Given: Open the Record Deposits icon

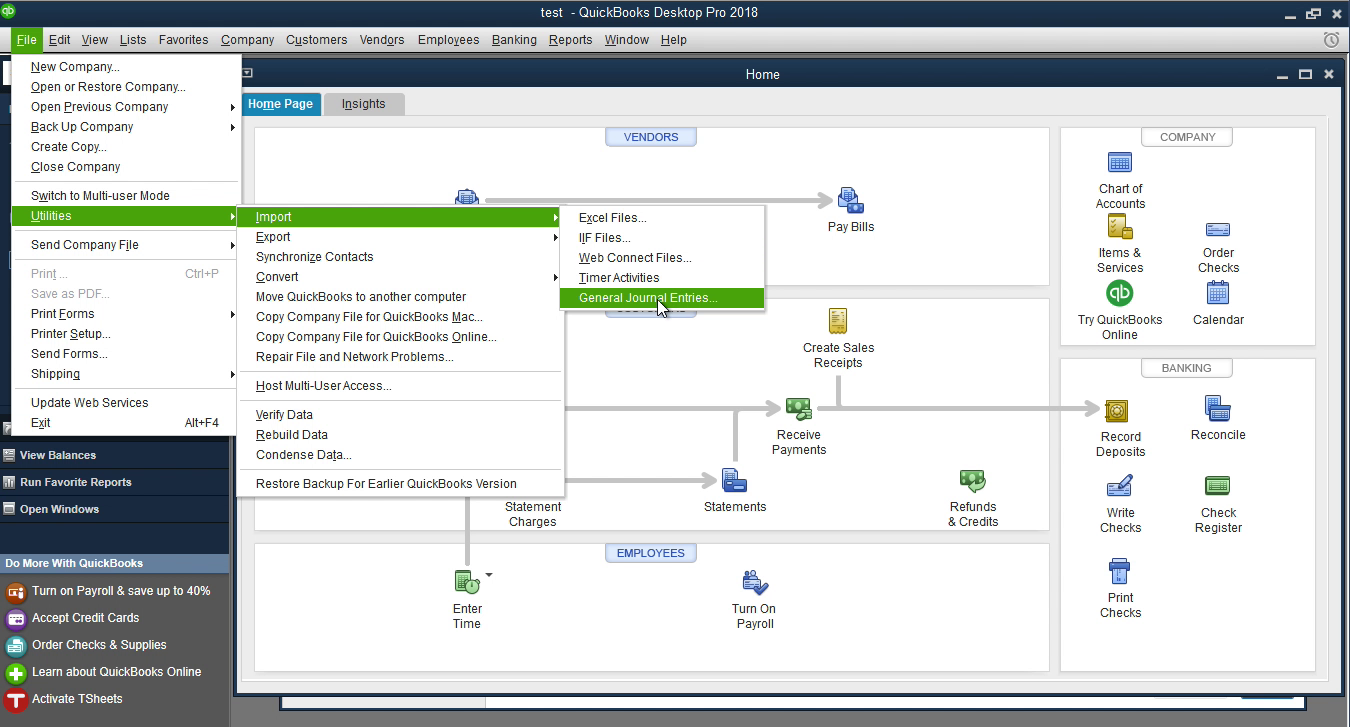Looking at the screenshot, I should click(x=1117, y=411).
